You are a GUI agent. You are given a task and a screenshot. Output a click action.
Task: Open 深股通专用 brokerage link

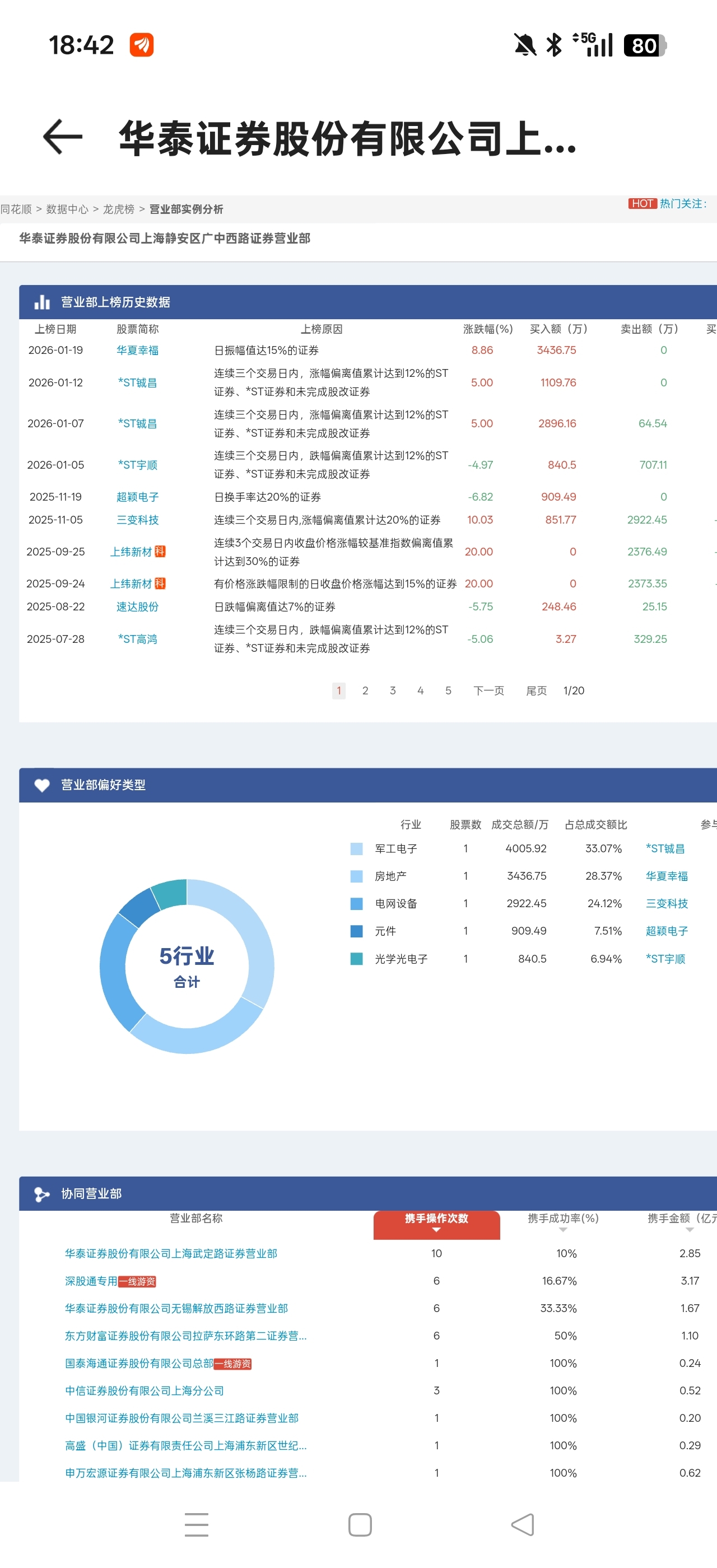[x=91, y=1281]
